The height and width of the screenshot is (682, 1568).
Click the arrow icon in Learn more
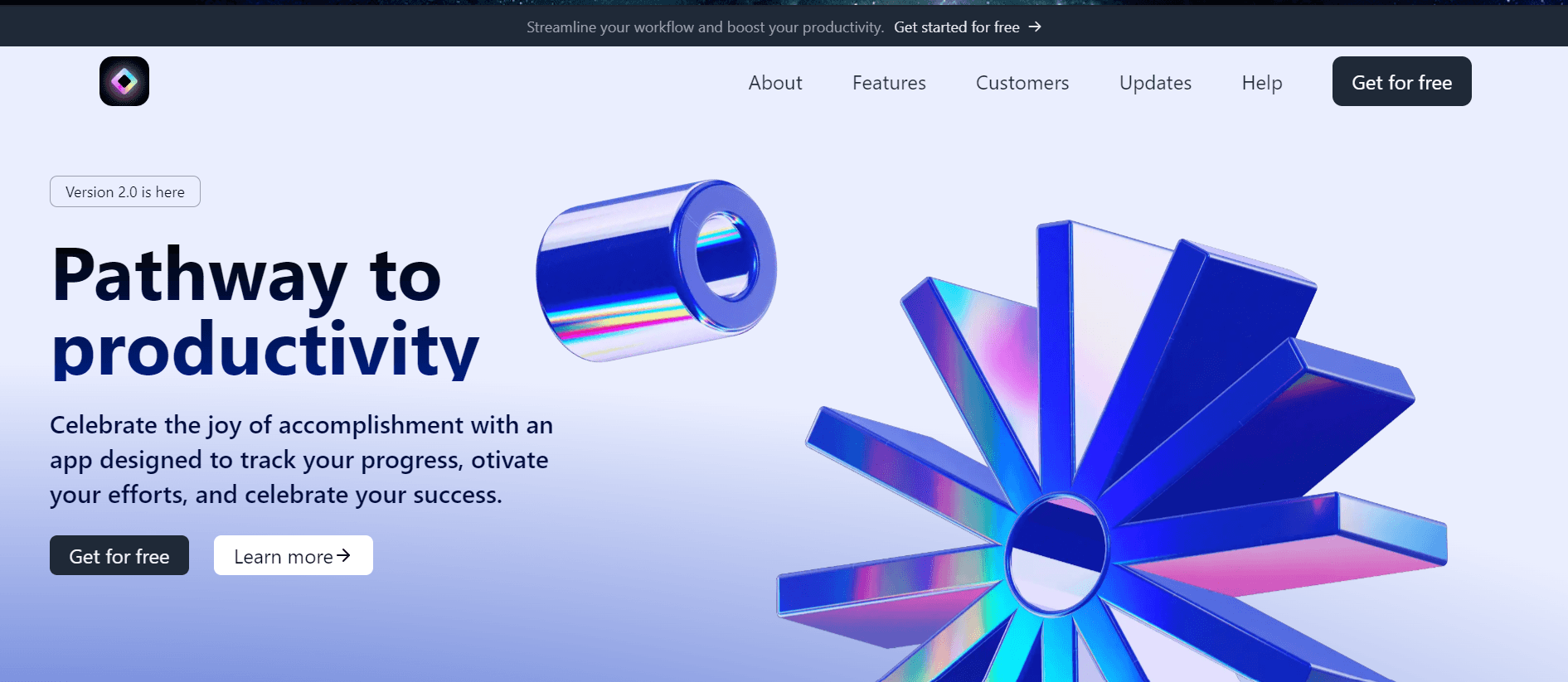(x=343, y=555)
